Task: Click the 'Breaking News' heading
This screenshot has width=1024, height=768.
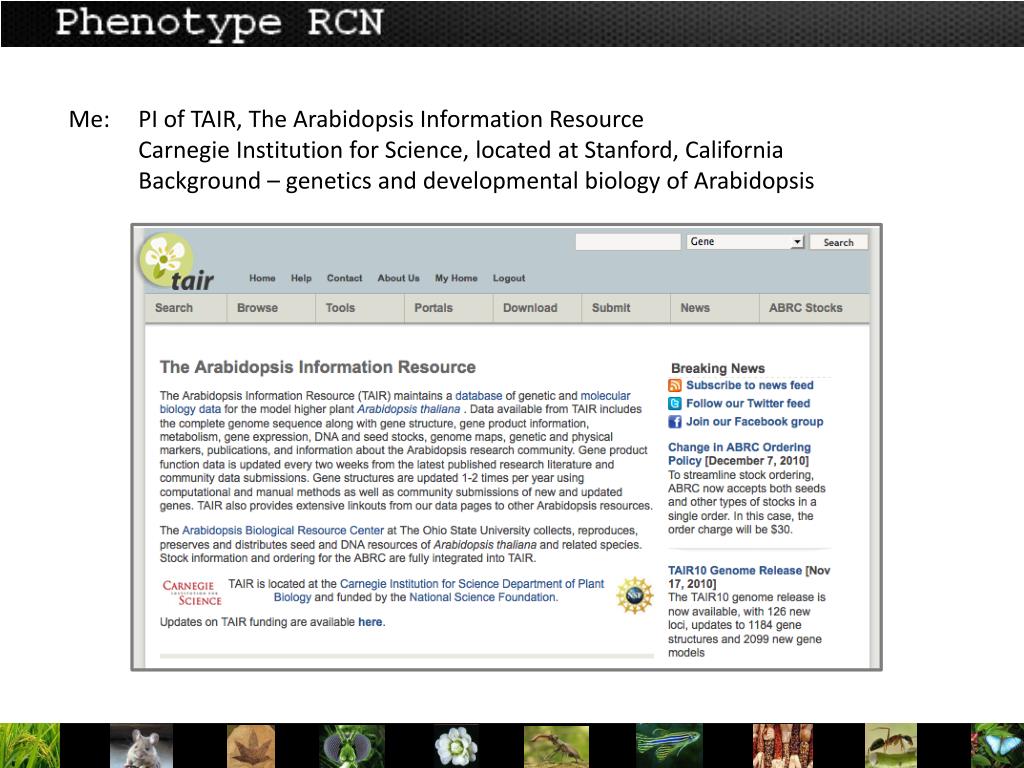Action: (x=718, y=368)
